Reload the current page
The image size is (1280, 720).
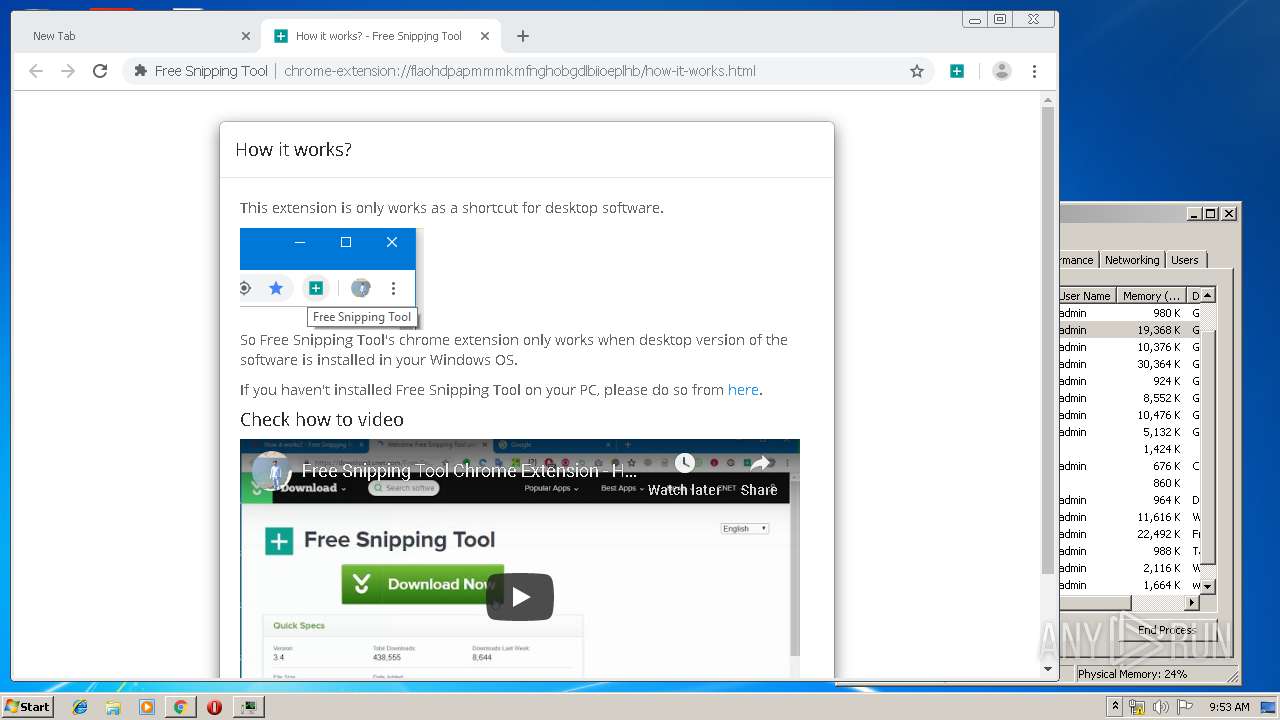click(x=100, y=71)
